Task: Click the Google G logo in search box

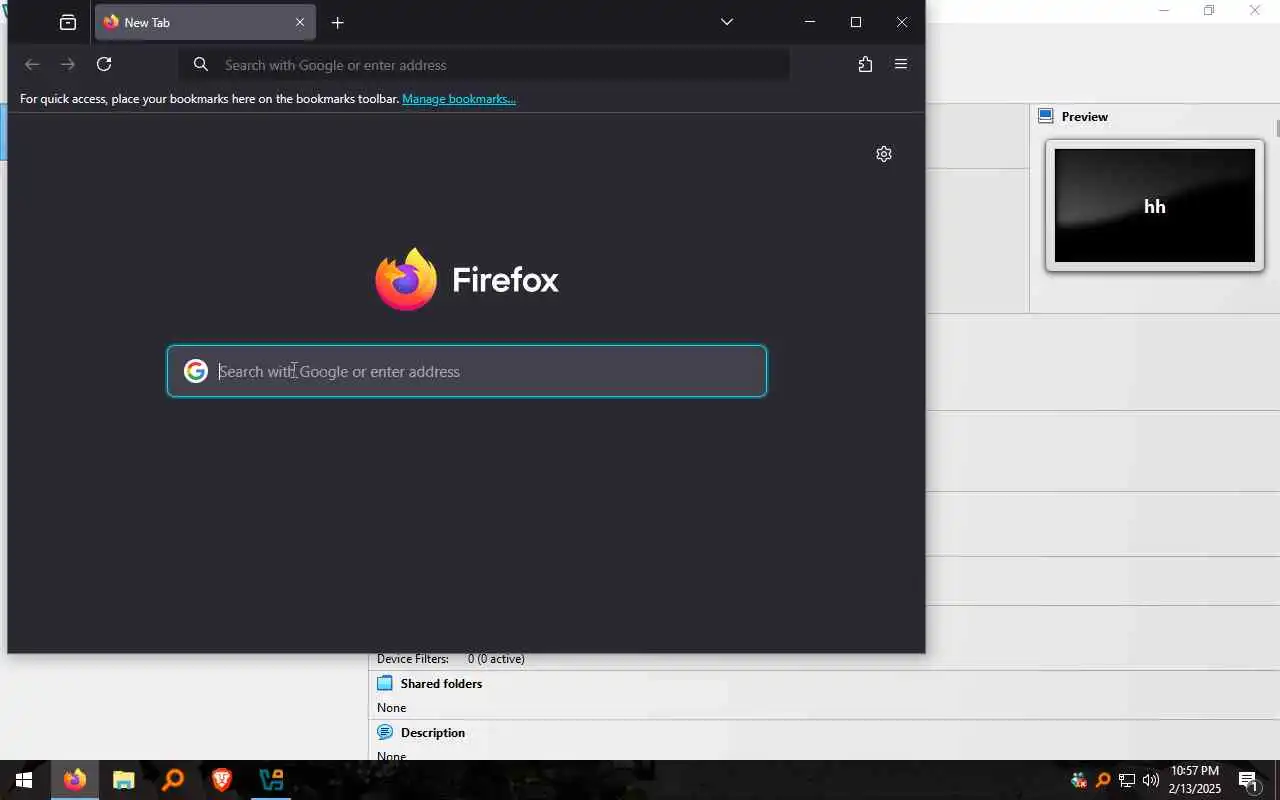Action: click(196, 371)
